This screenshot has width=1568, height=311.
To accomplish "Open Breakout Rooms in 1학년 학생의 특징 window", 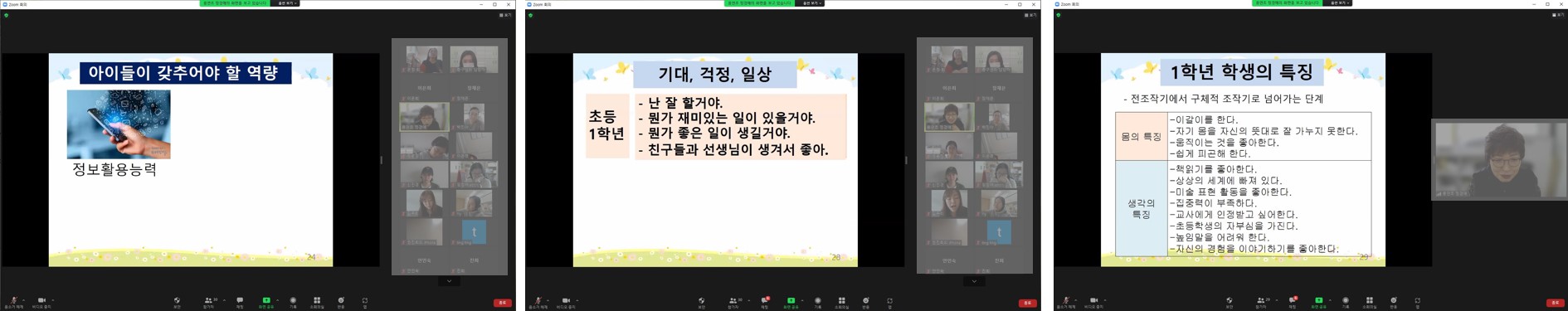I will (1370, 302).
